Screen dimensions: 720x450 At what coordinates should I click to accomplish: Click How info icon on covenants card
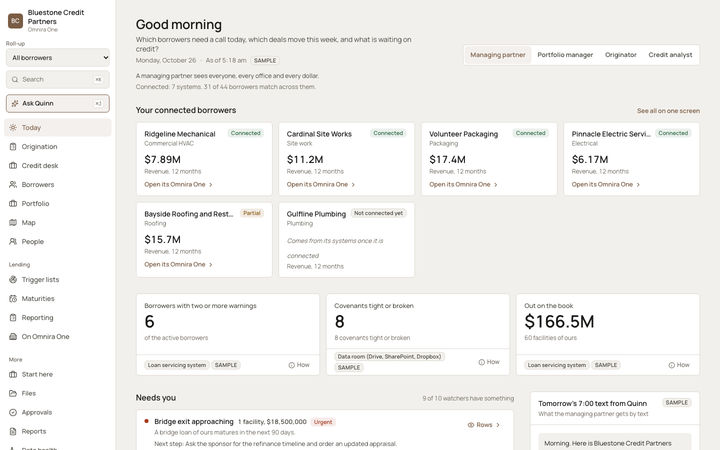tap(482, 362)
